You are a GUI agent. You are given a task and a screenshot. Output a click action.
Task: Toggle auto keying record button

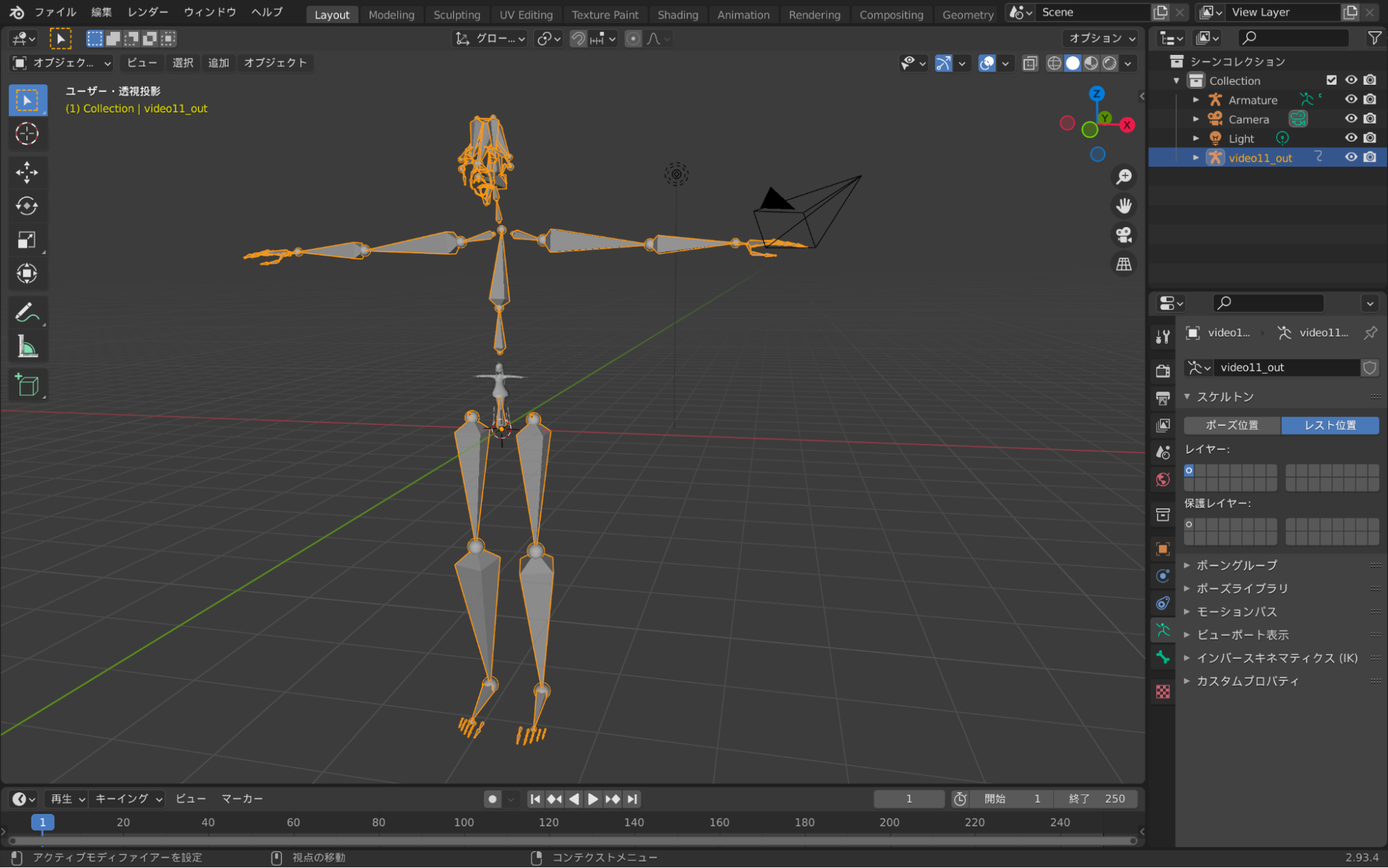pos(492,799)
